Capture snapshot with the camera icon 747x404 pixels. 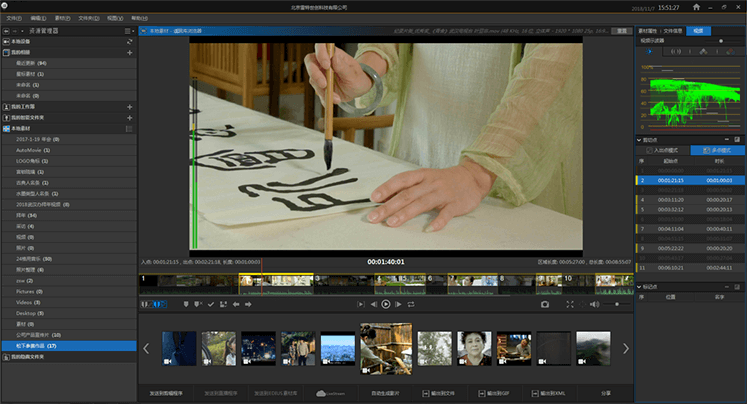[545, 304]
